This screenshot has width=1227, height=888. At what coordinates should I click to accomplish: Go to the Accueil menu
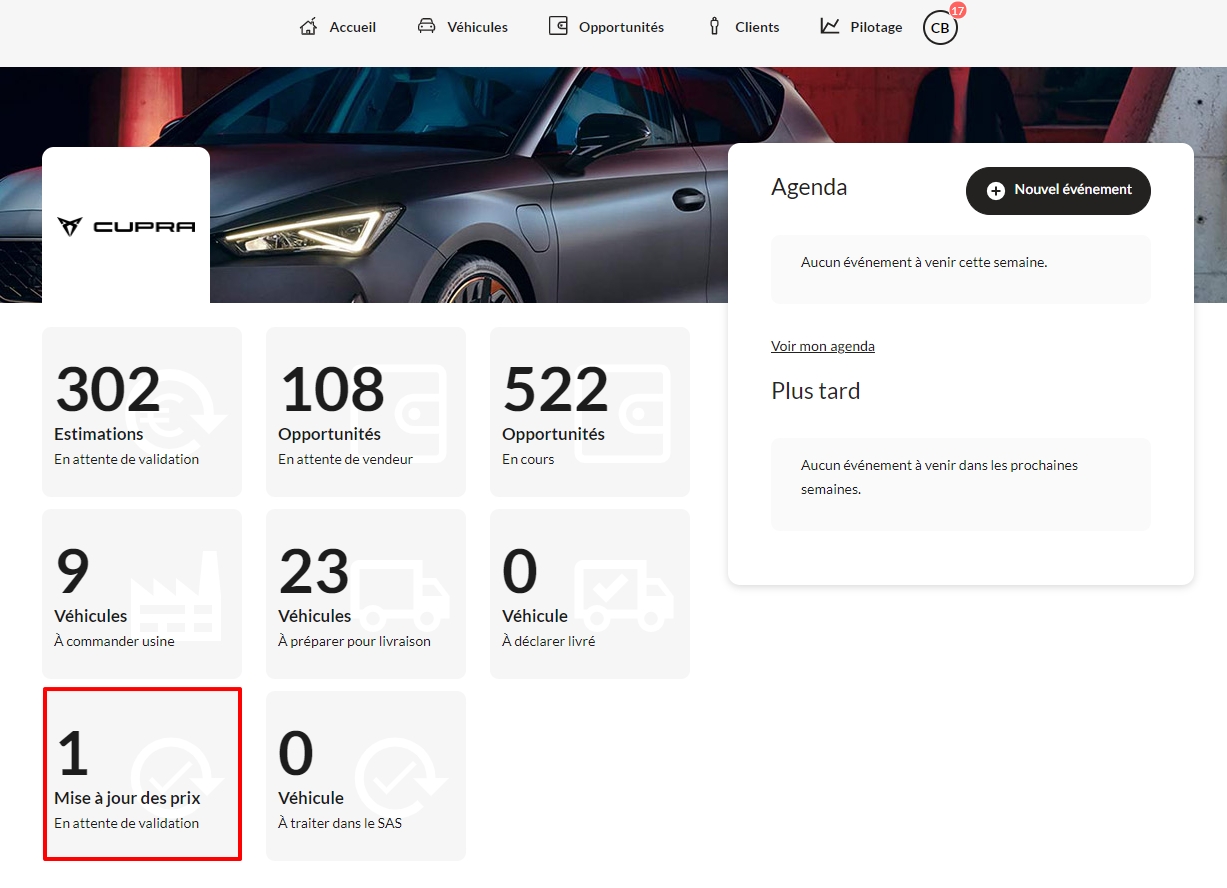pyautogui.click(x=338, y=27)
